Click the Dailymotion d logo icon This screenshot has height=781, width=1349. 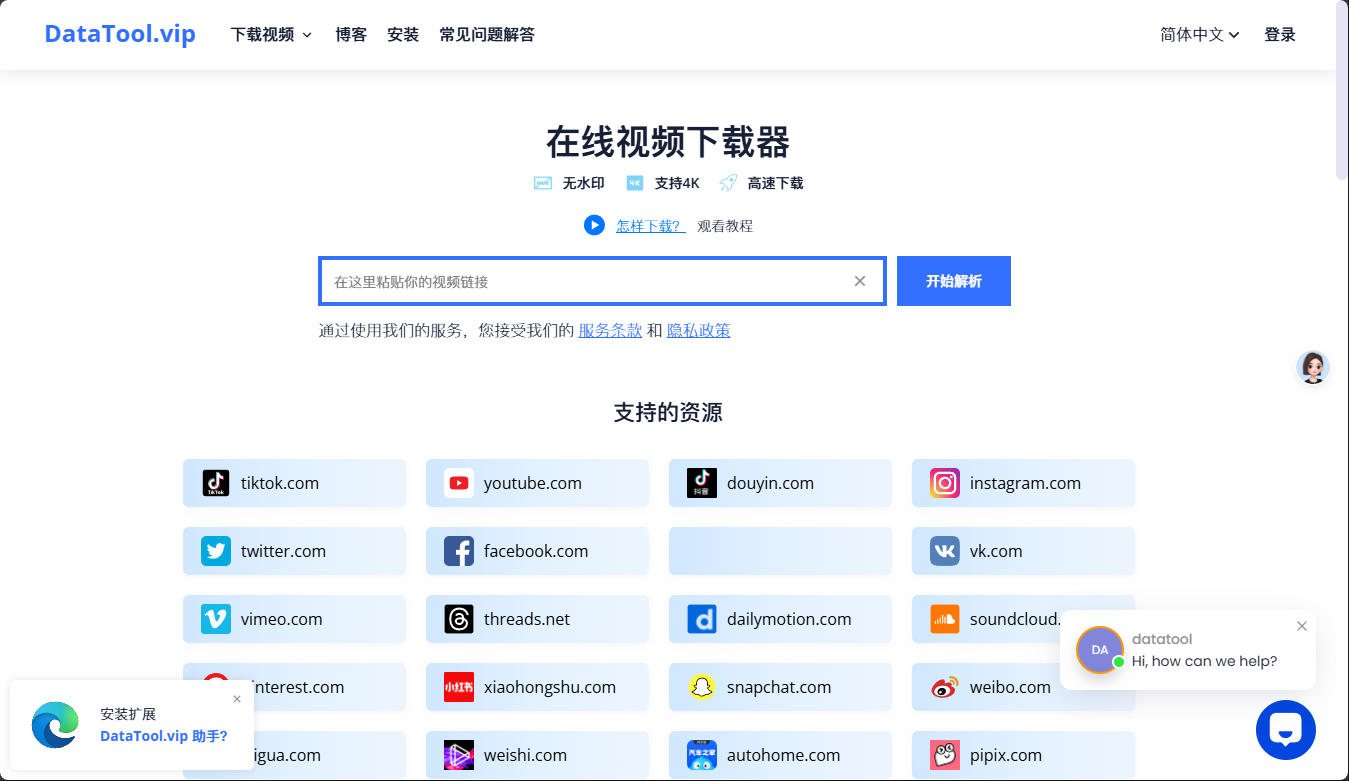[702, 619]
